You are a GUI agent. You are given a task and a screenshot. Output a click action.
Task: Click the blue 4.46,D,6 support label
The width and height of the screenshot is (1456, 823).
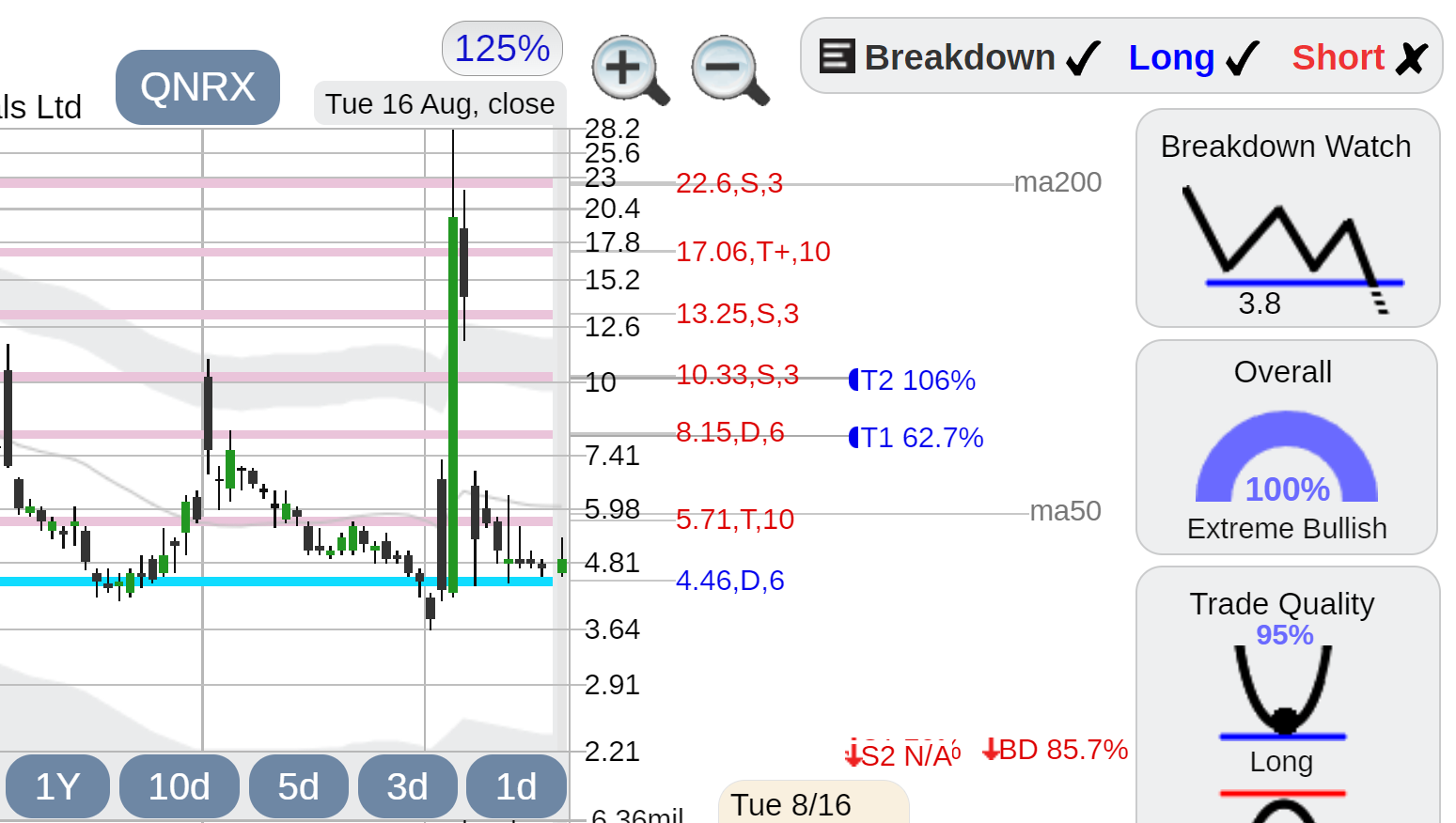pos(729,581)
